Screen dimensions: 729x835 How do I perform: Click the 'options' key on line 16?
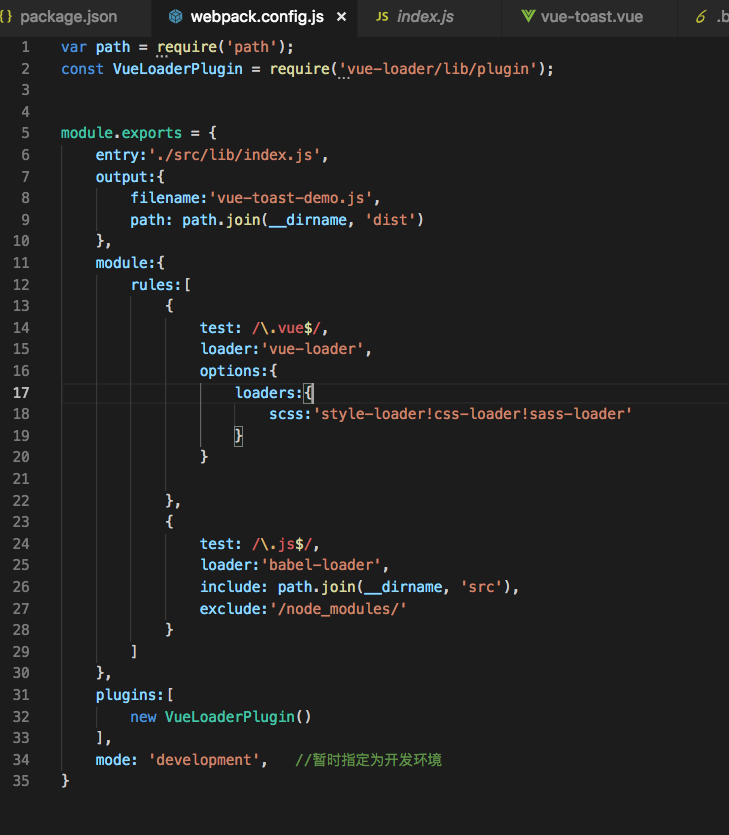[x=230, y=371]
